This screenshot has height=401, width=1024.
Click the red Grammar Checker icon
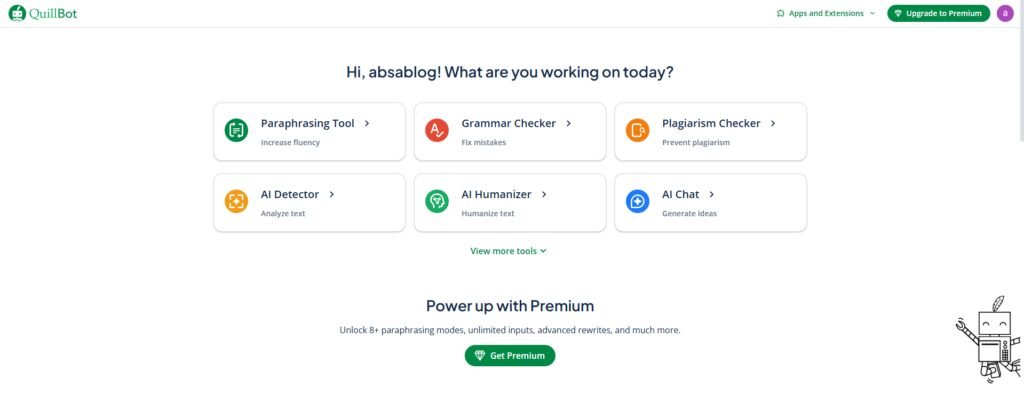pyautogui.click(x=437, y=130)
